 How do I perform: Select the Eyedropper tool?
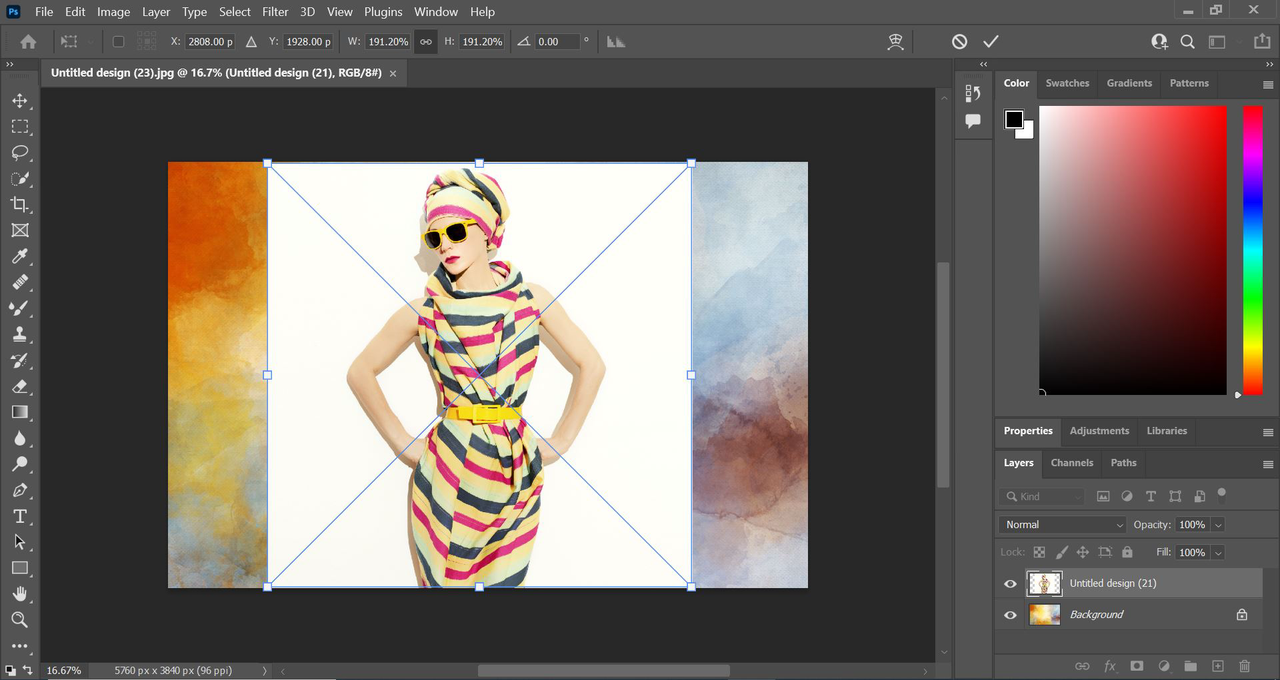click(x=19, y=257)
